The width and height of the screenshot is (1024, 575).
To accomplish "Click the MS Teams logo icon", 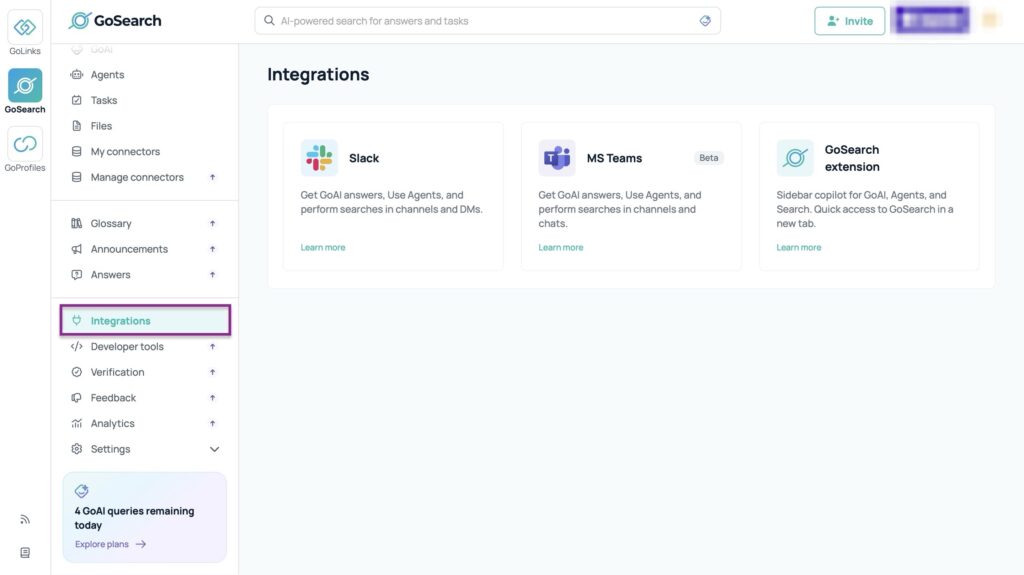I will [x=556, y=157].
